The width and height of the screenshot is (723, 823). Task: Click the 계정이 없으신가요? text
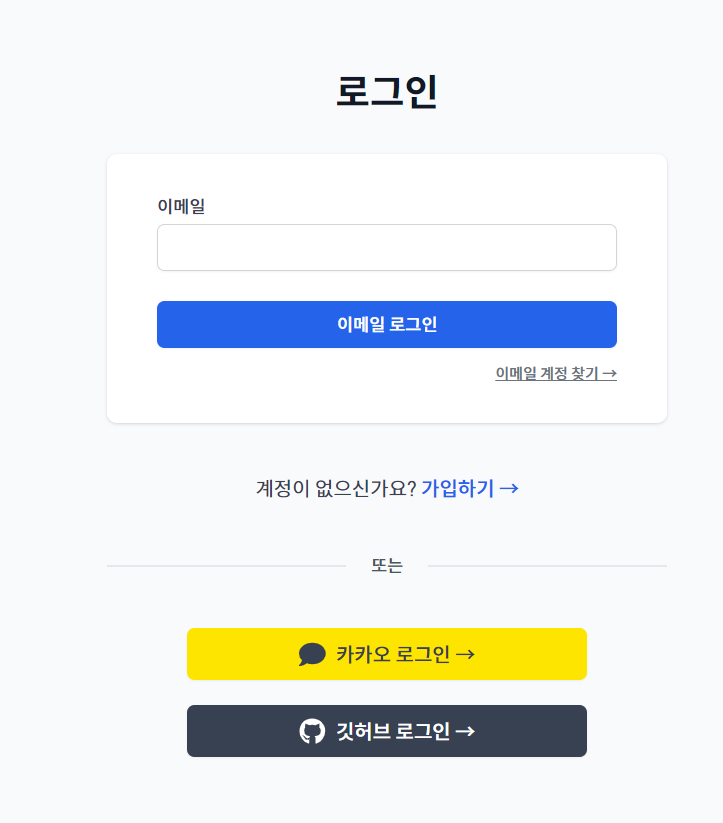[336, 488]
